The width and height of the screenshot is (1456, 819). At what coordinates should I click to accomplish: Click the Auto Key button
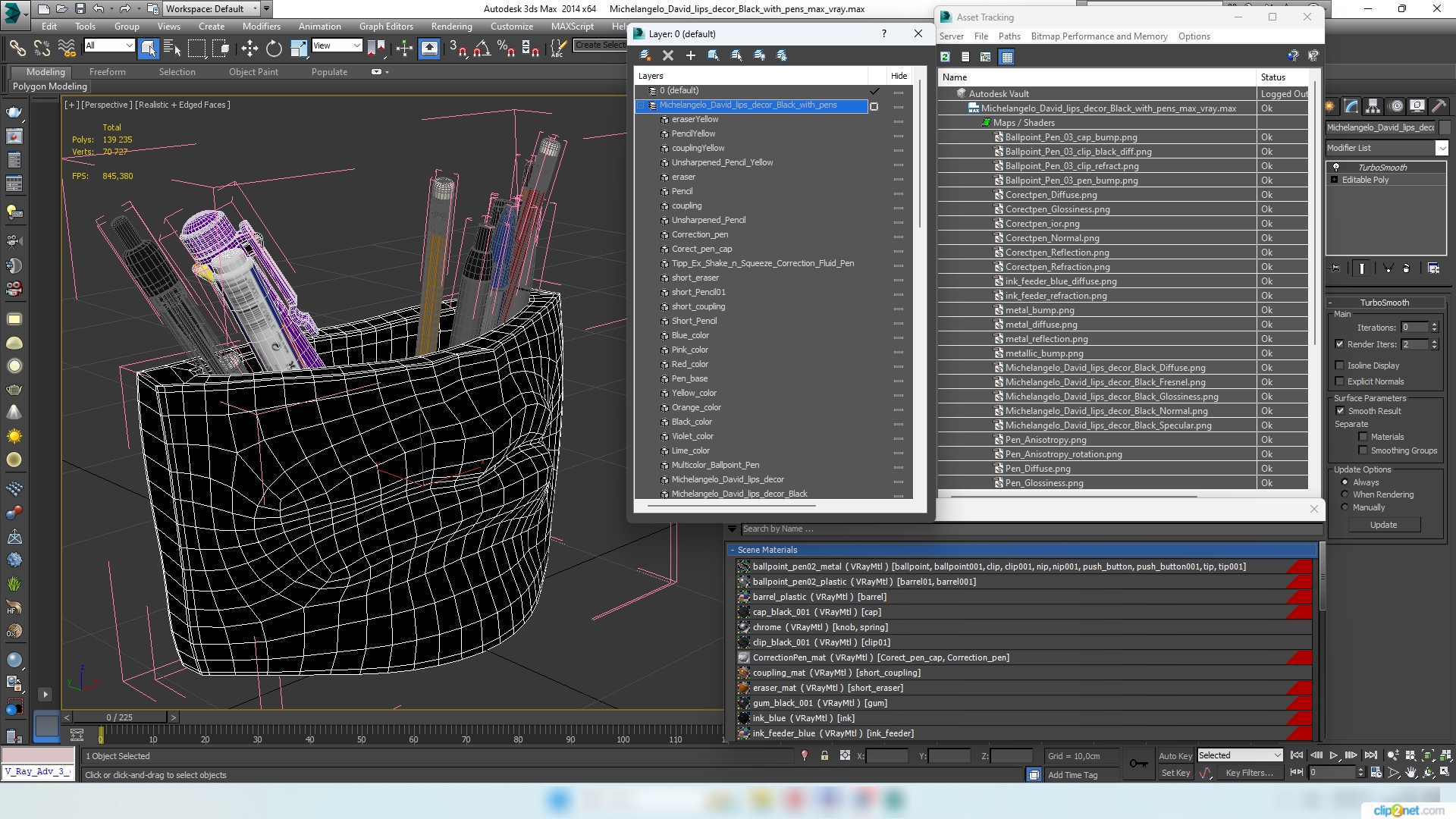coord(1175,756)
